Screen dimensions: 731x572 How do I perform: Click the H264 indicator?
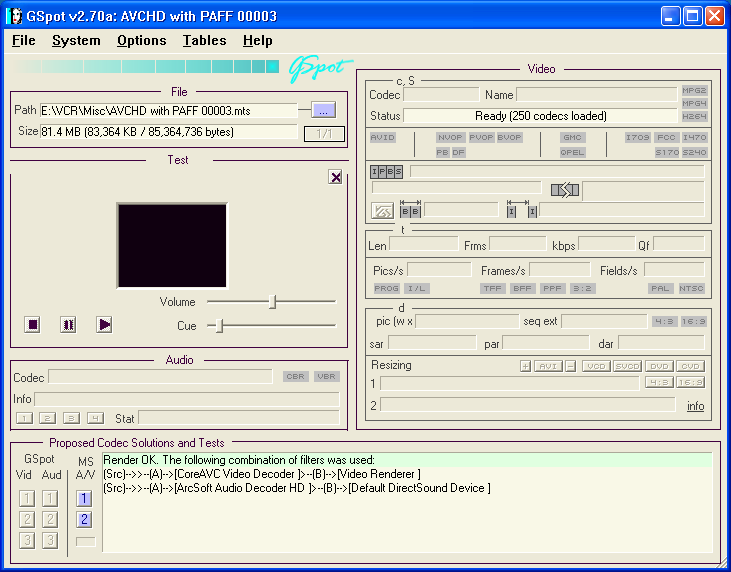click(x=694, y=117)
